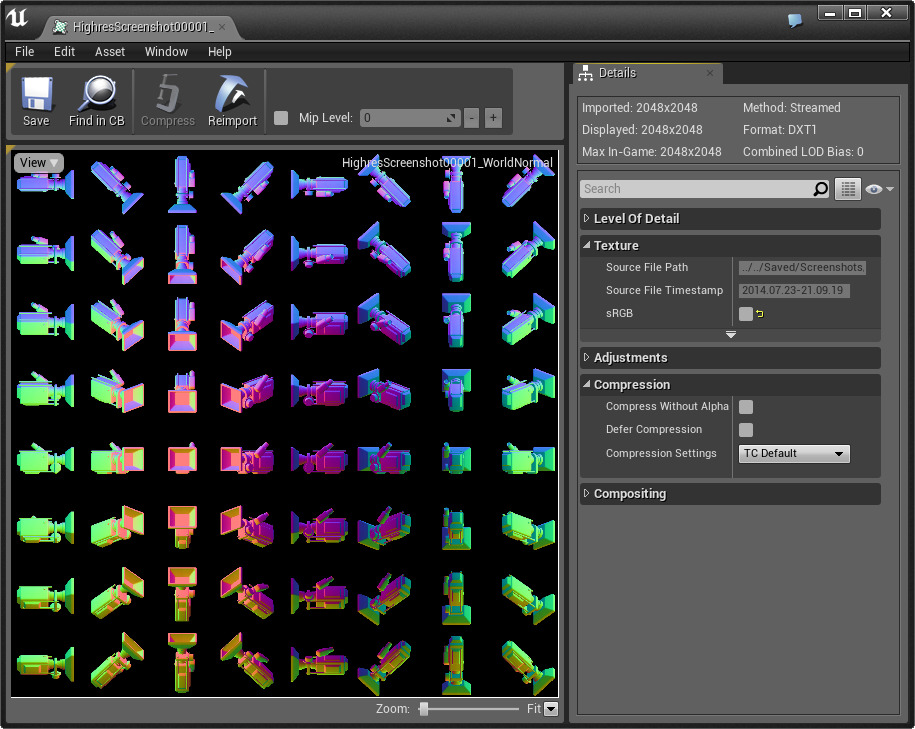The height and width of the screenshot is (729, 915).
Task: Click the yellow reset arrow beside sRGB
Action: coord(760,314)
